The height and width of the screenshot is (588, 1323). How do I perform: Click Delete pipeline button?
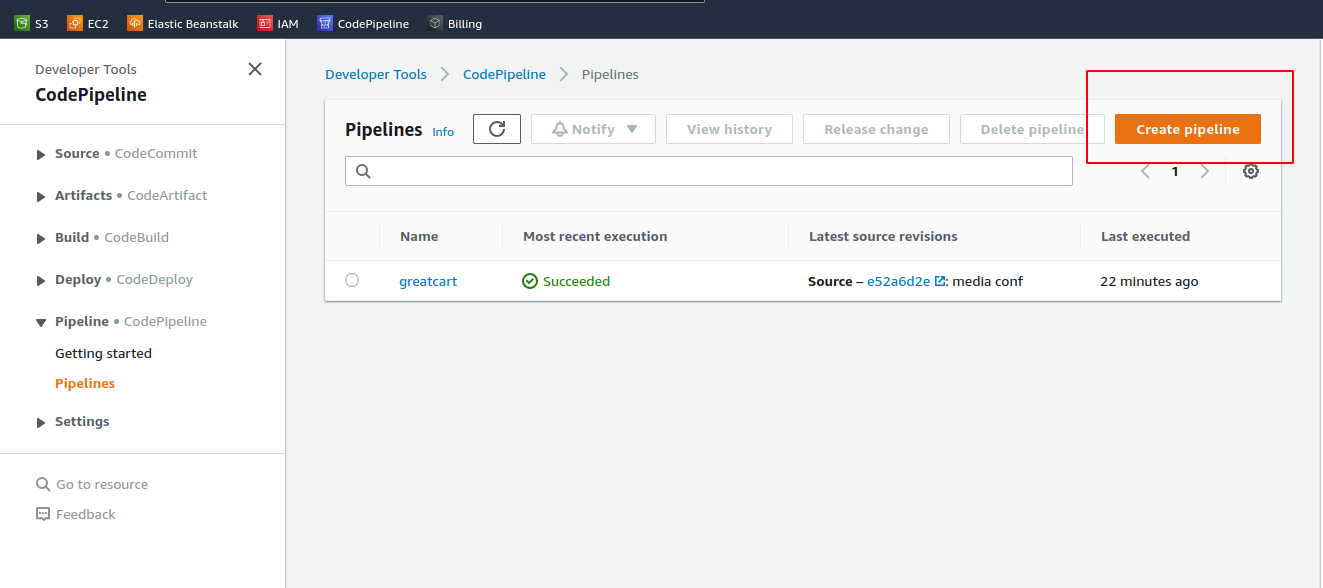click(x=1032, y=129)
